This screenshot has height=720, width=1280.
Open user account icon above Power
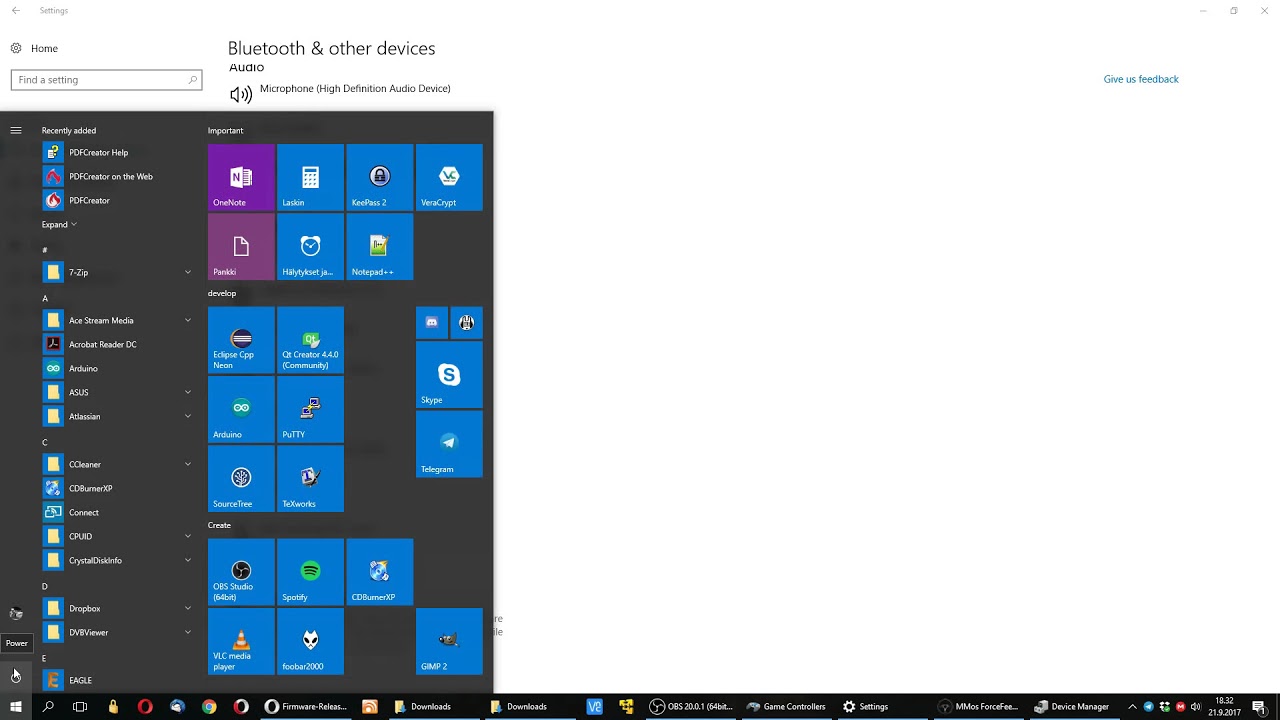(x=16, y=613)
